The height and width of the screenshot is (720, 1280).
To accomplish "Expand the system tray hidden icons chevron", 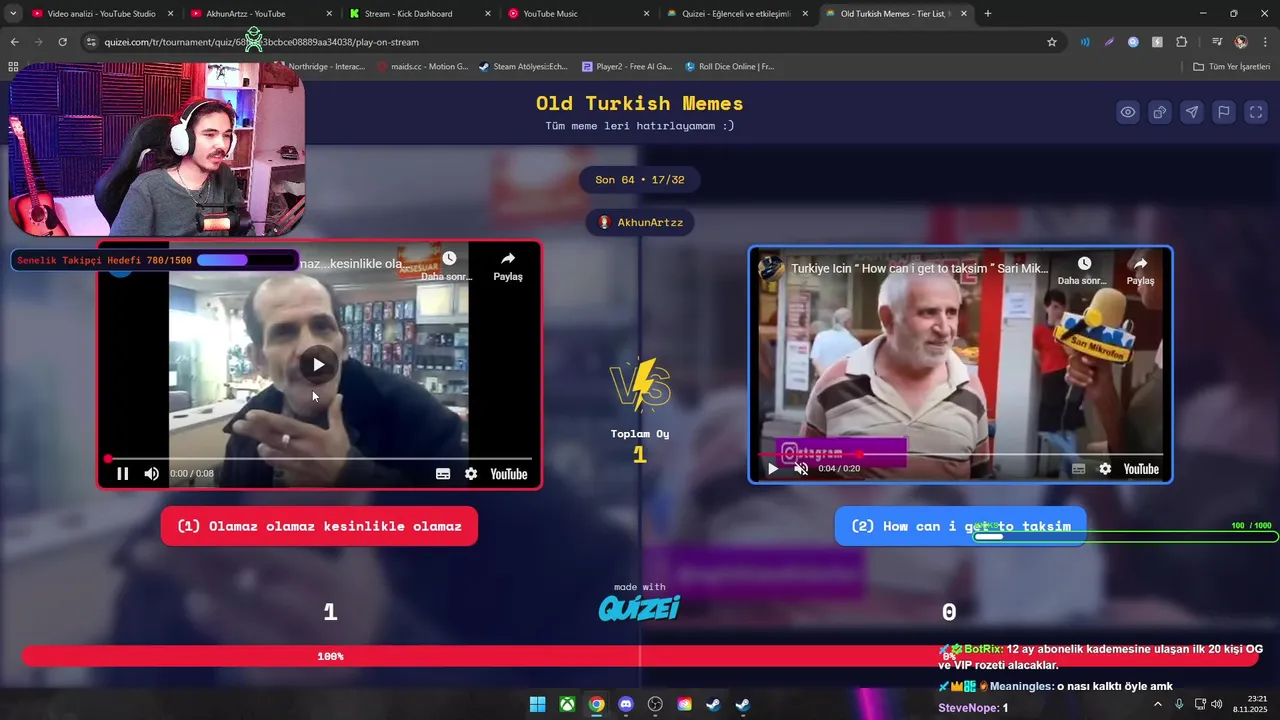I will [1158, 704].
